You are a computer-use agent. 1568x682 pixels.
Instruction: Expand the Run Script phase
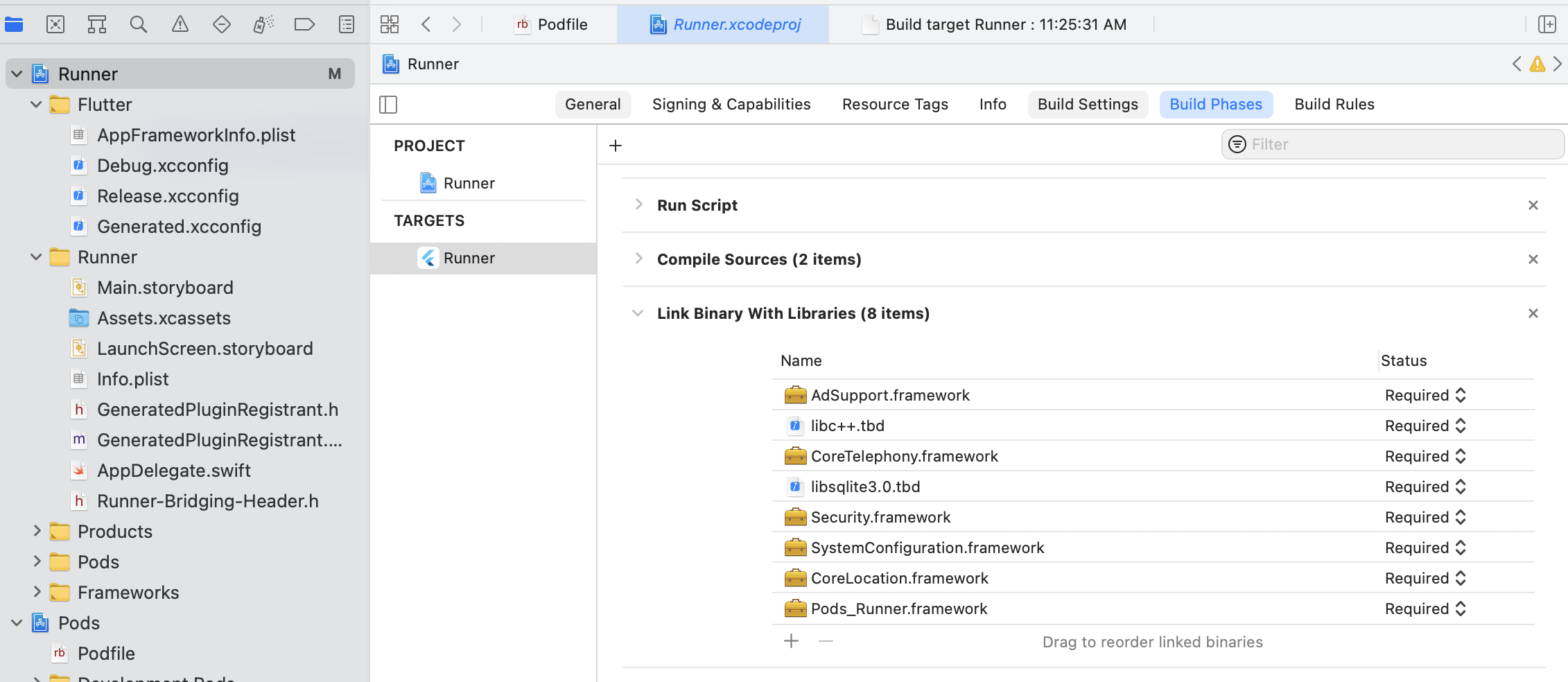pyautogui.click(x=638, y=204)
